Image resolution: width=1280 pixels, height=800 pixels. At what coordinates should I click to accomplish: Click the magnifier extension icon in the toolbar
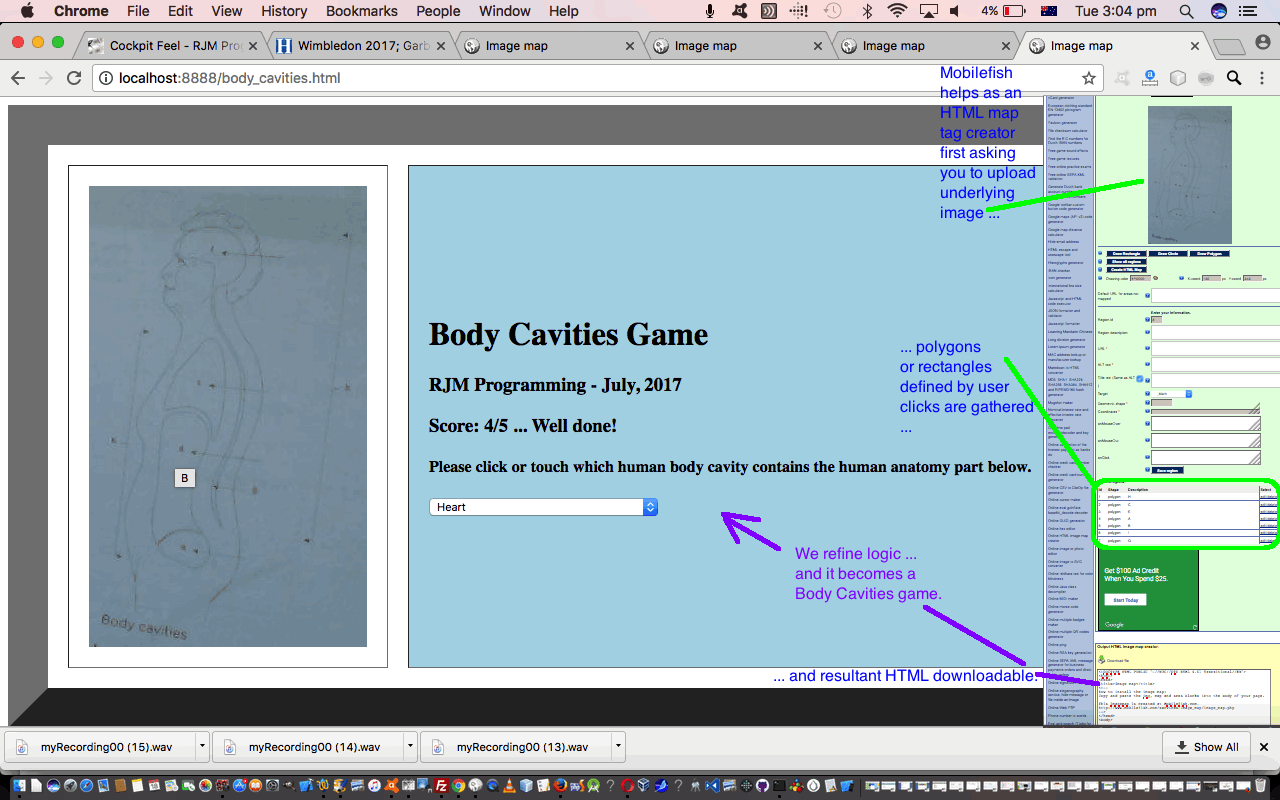point(1234,78)
